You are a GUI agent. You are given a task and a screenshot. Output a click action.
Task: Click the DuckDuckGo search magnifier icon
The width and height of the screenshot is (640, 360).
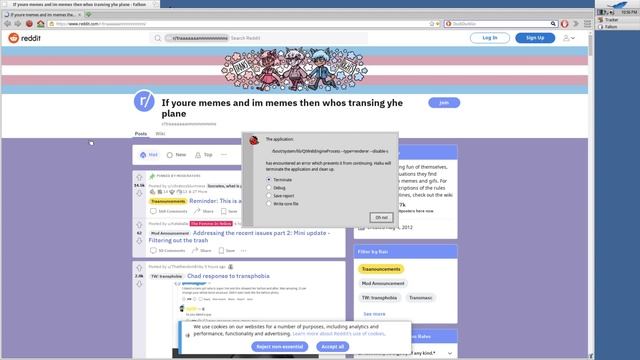point(553,24)
